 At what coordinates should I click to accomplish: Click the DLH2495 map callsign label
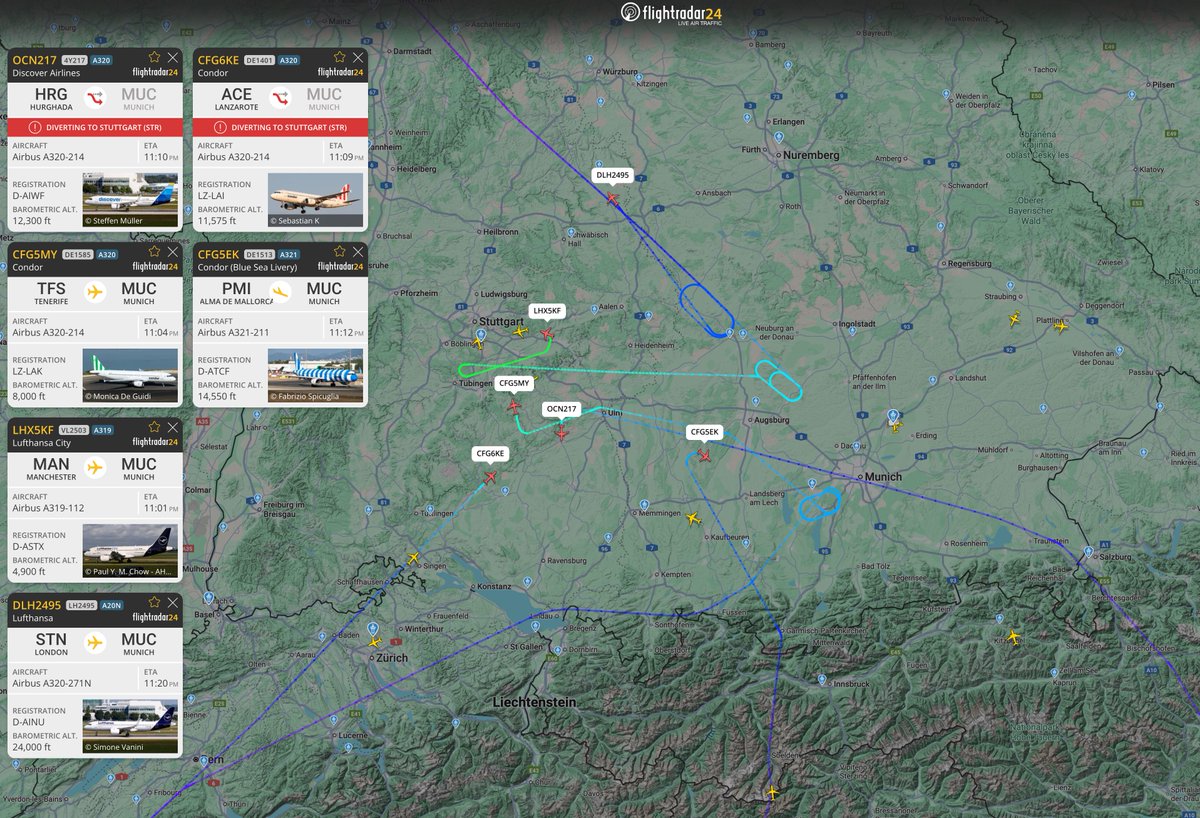612,175
